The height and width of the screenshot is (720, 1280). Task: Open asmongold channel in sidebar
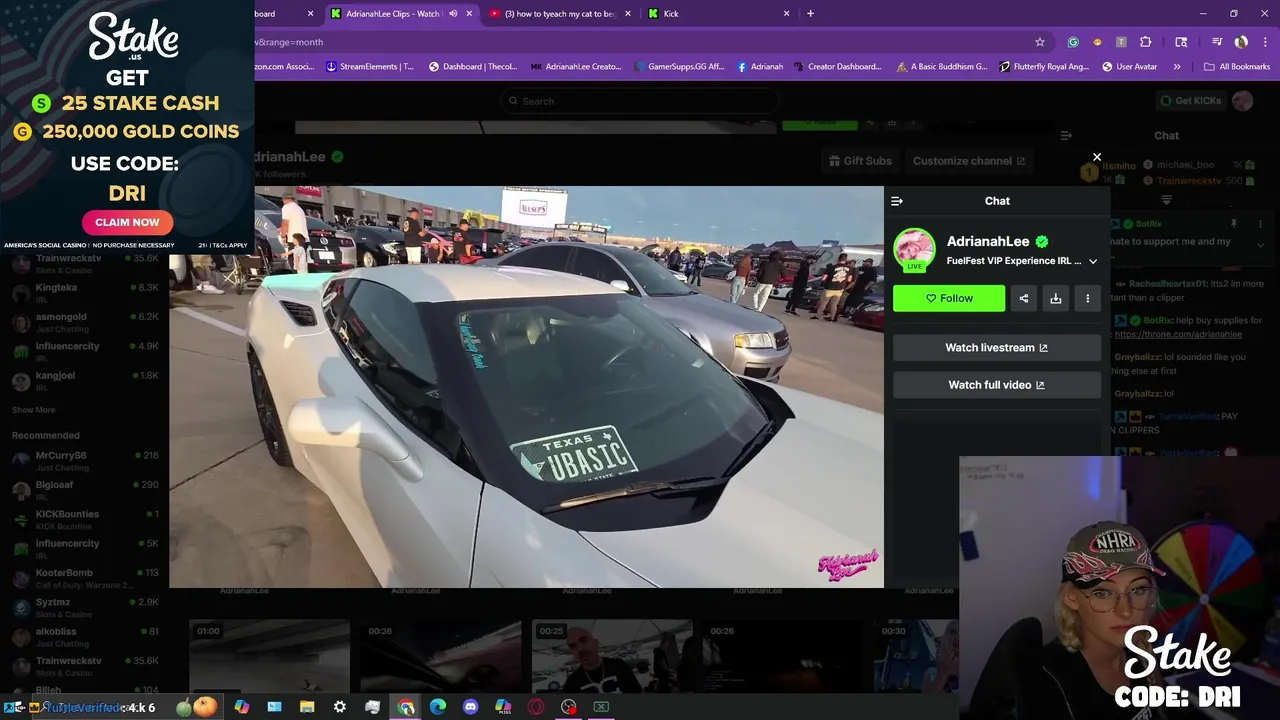click(x=84, y=322)
